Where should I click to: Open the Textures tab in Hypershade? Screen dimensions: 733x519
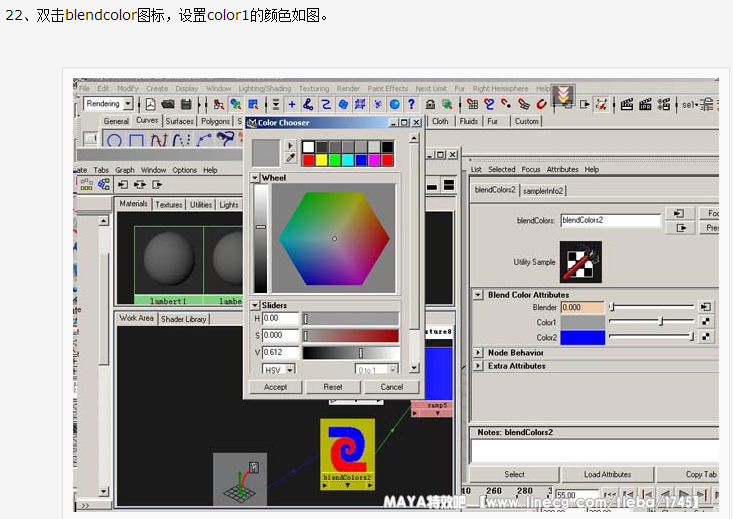coord(169,205)
